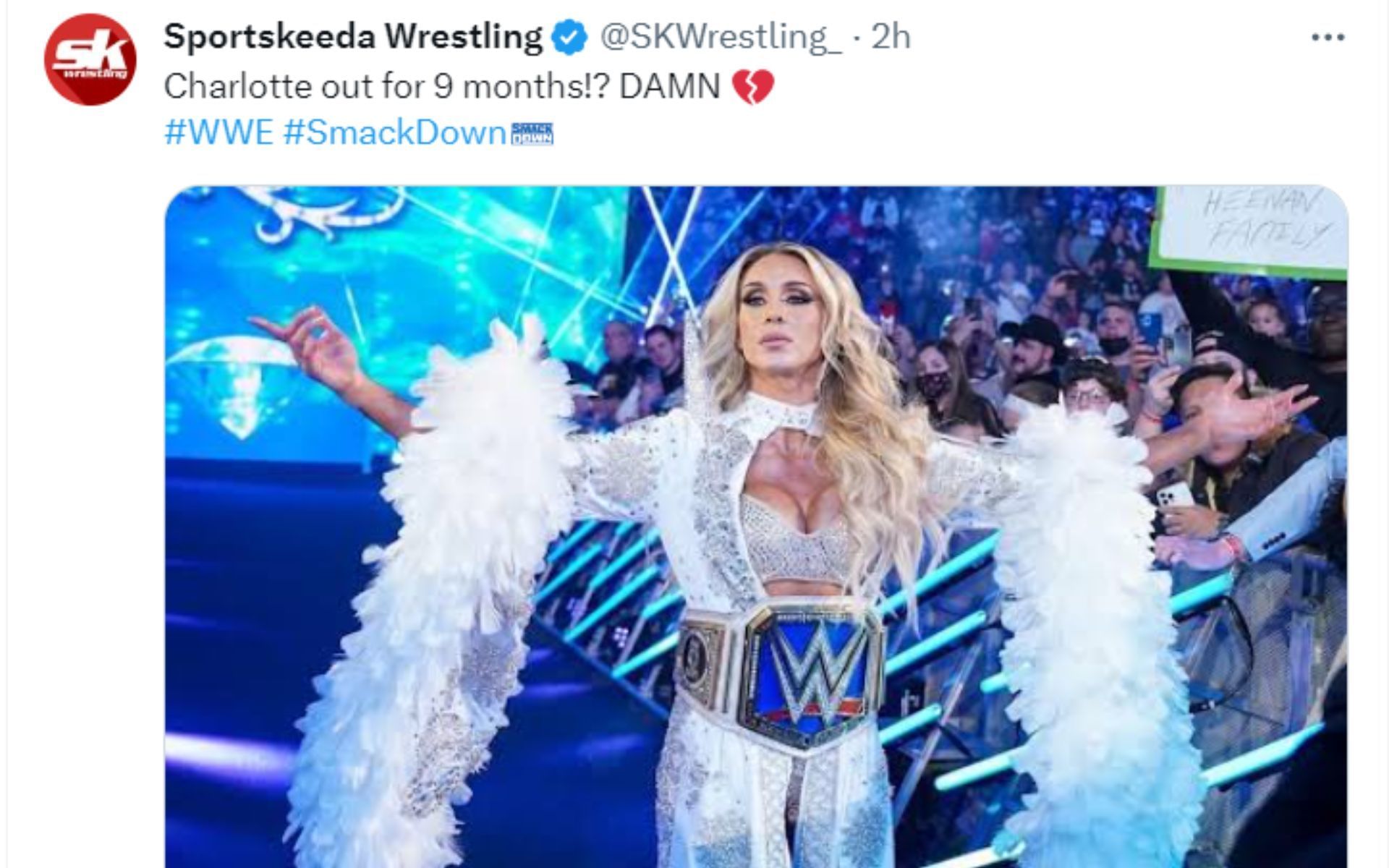
Task: Follow the #SmackDown hashtag
Action: (x=394, y=133)
